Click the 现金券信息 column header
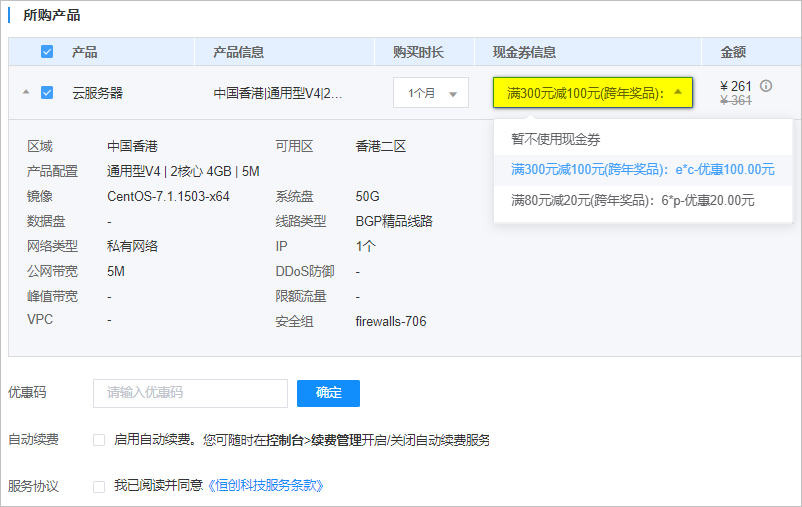Viewport: 802px width, 507px height. [524, 52]
